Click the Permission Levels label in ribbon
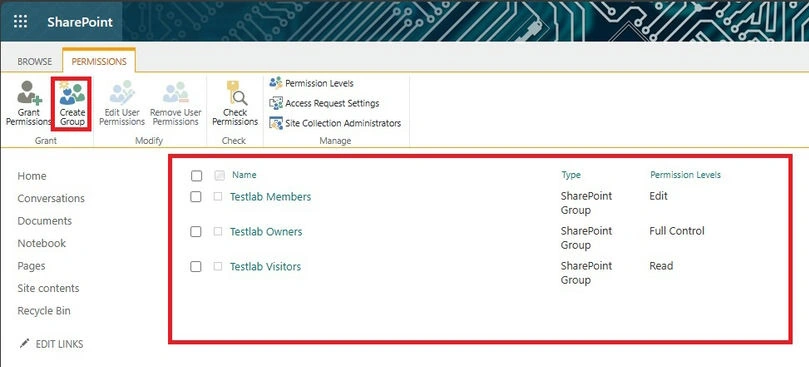This screenshot has width=809, height=367. pyautogui.click(x=319, y=83)
